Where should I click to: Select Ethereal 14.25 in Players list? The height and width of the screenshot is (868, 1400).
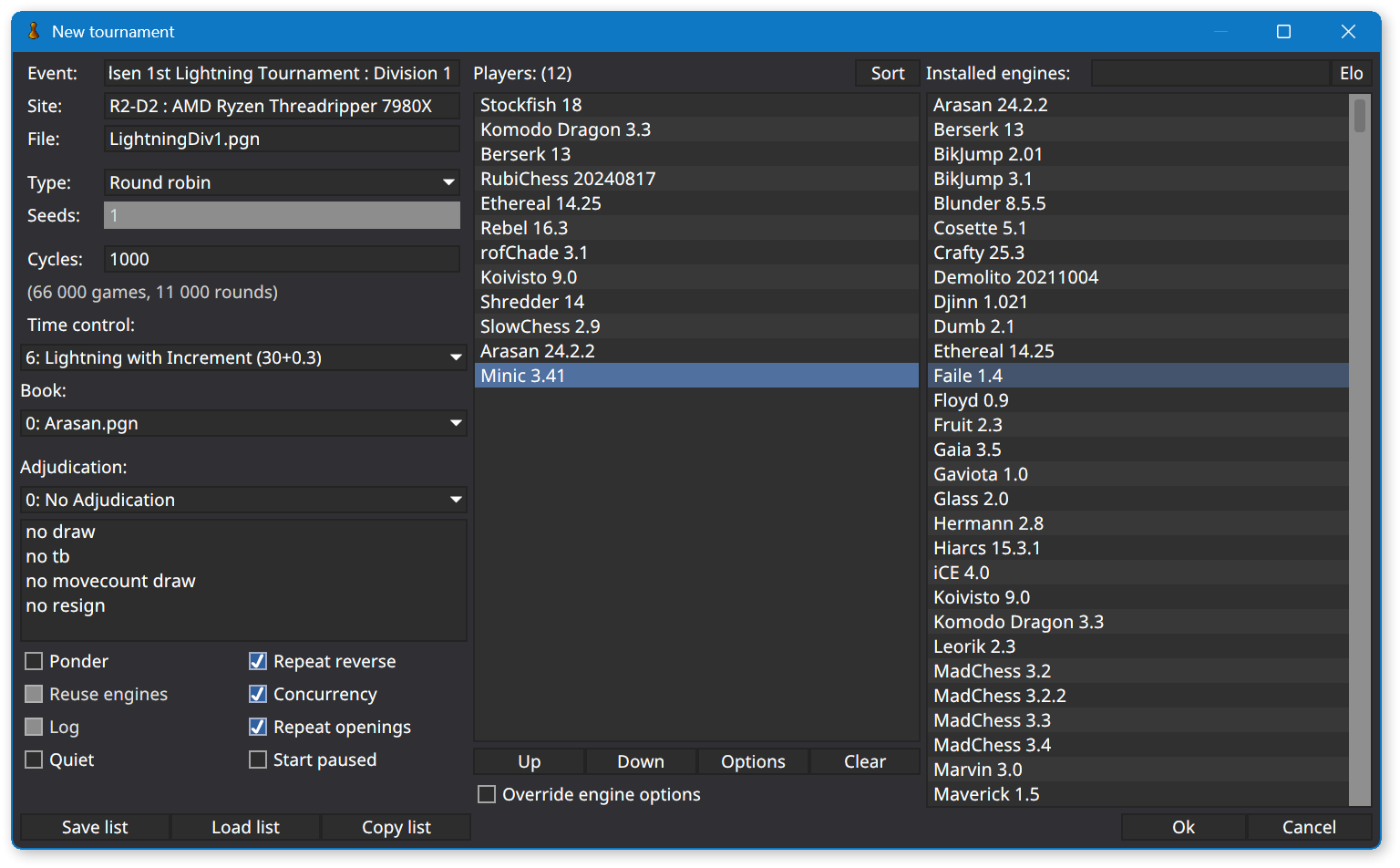click(x=696, y=203)
